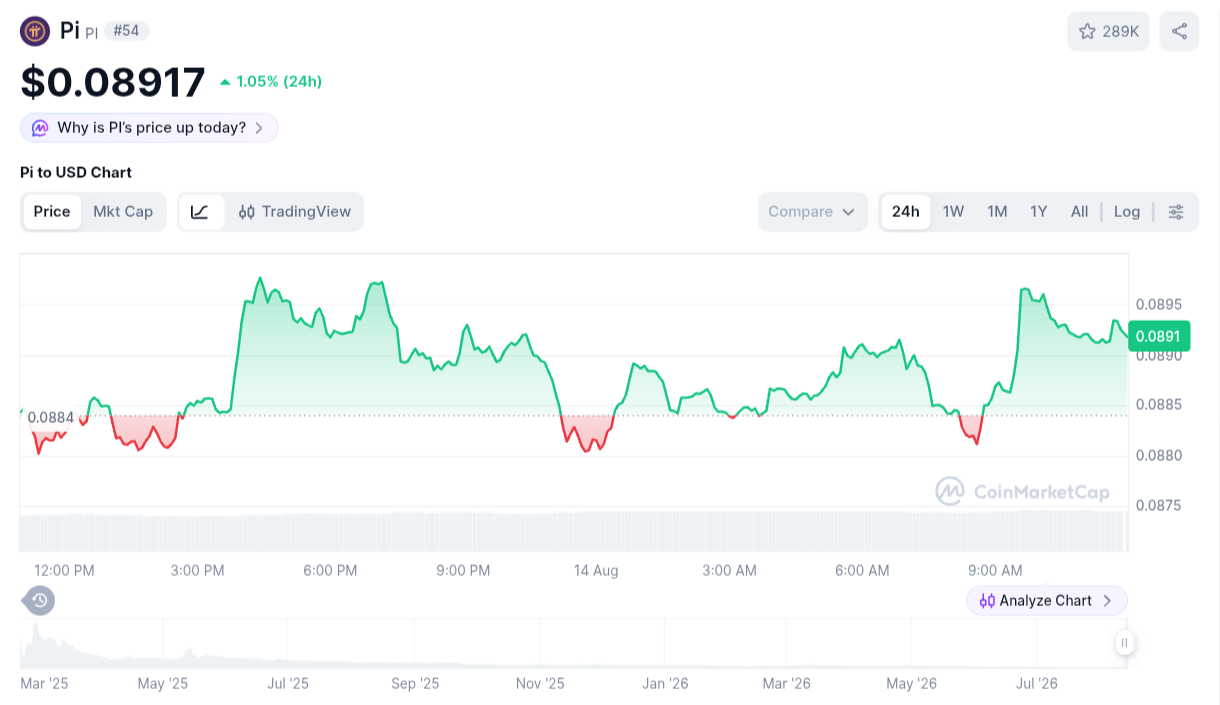Click the range slider pause handle

(1125, 643)
